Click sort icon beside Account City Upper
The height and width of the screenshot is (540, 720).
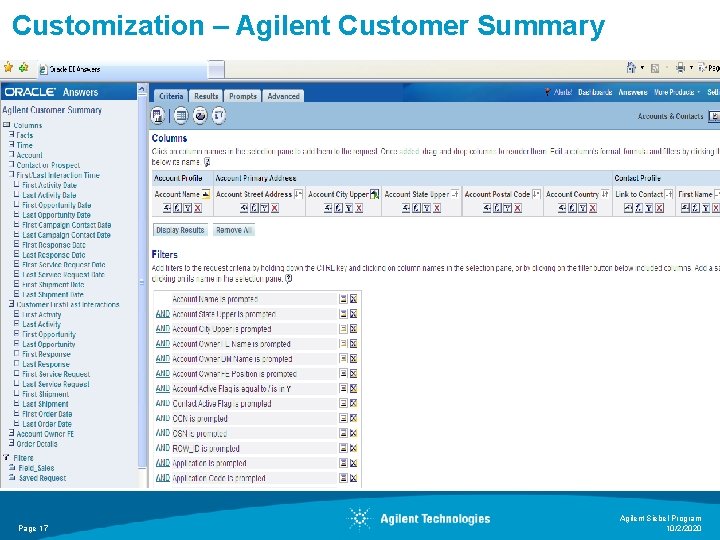click(x=374, y=194)
